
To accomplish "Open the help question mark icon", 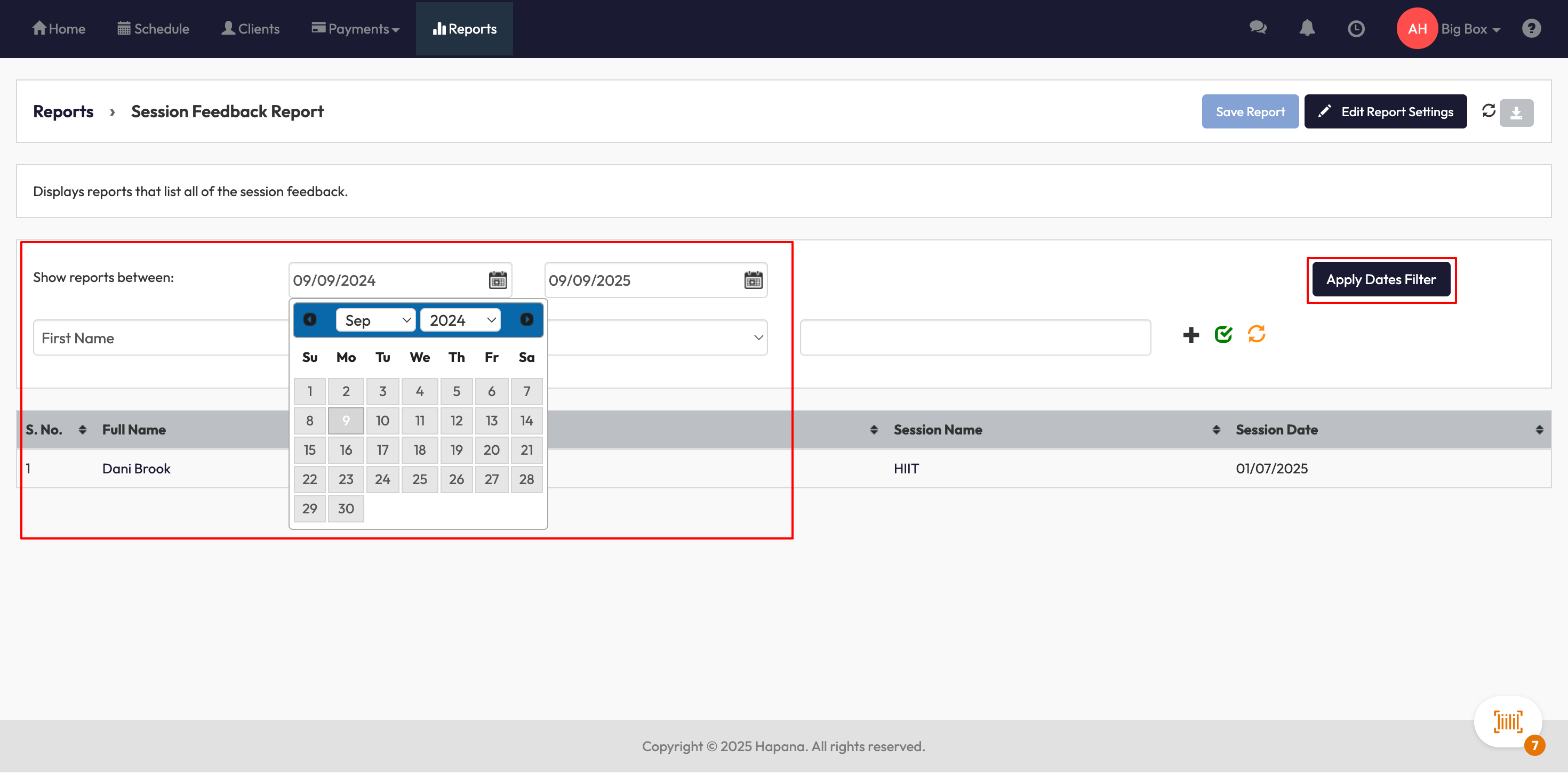I will (1531, 28).
